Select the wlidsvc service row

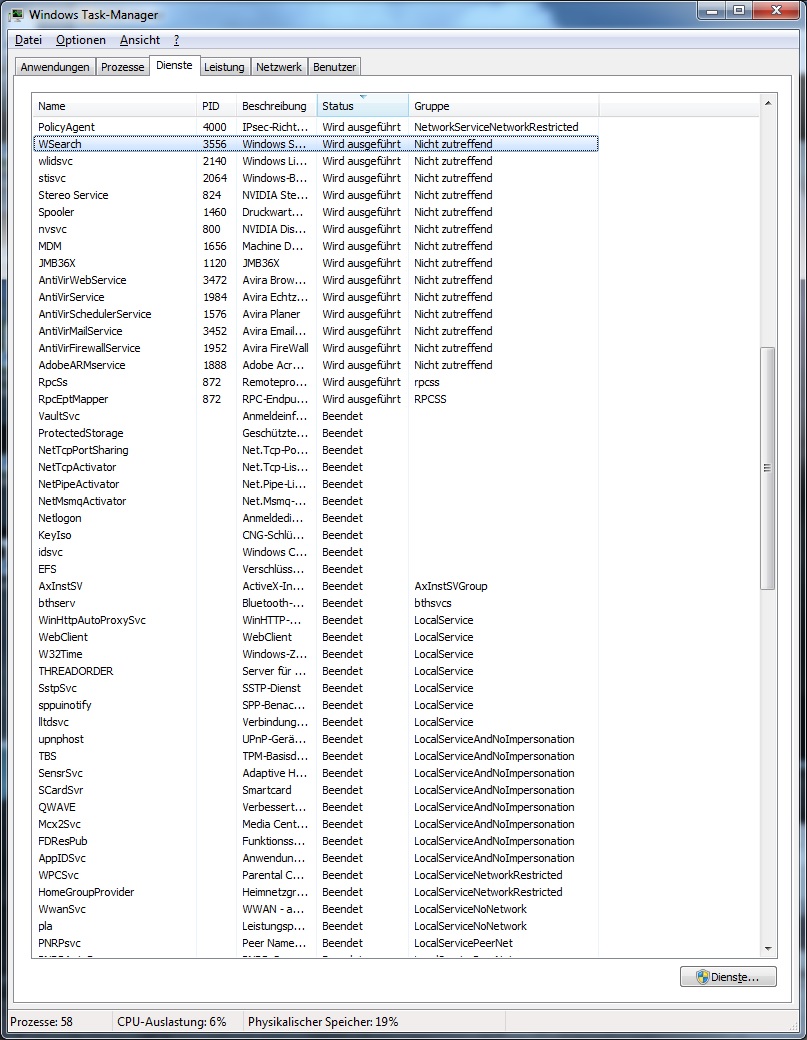[316, 161]
